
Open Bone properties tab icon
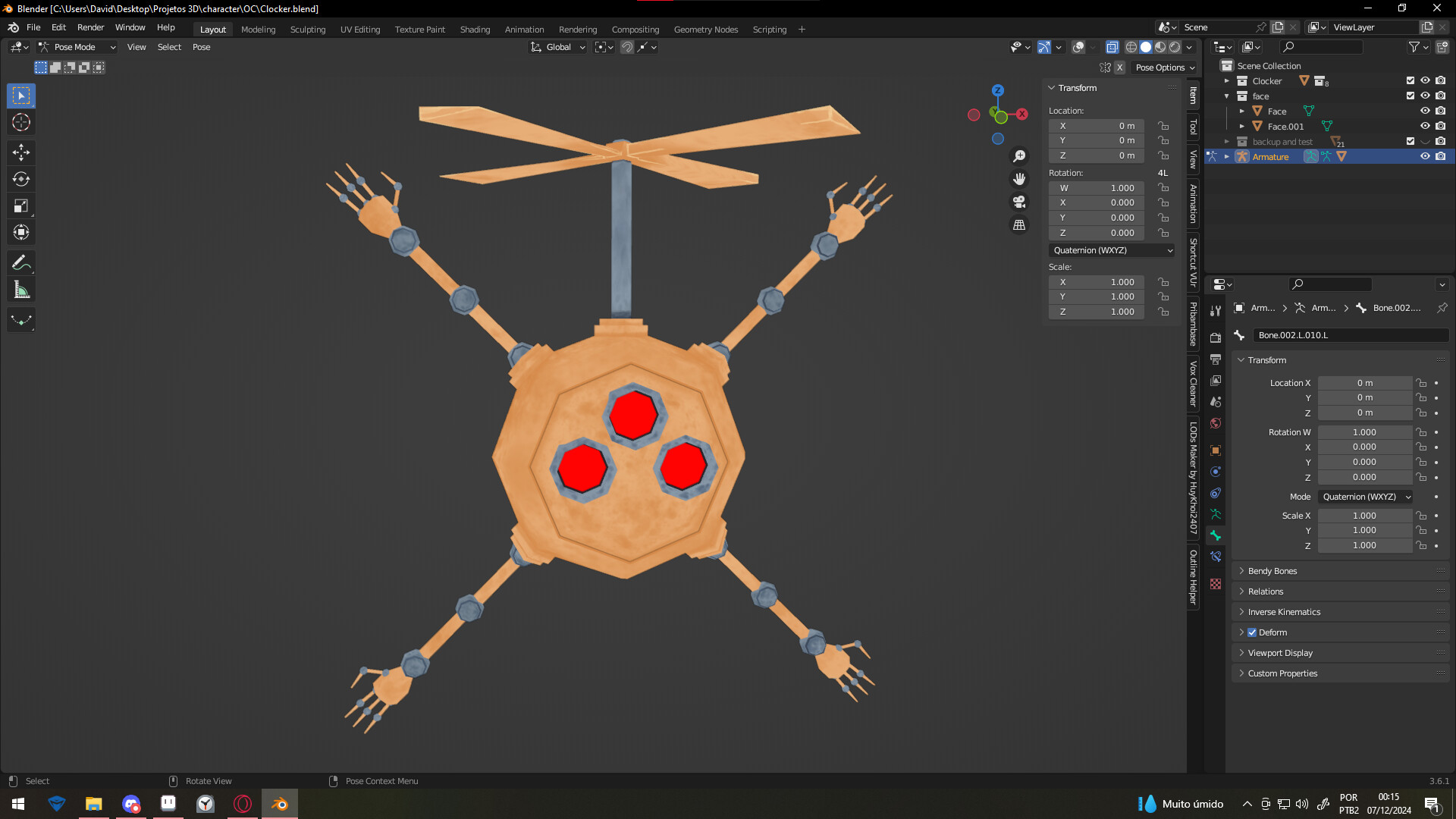point(1216,535)
